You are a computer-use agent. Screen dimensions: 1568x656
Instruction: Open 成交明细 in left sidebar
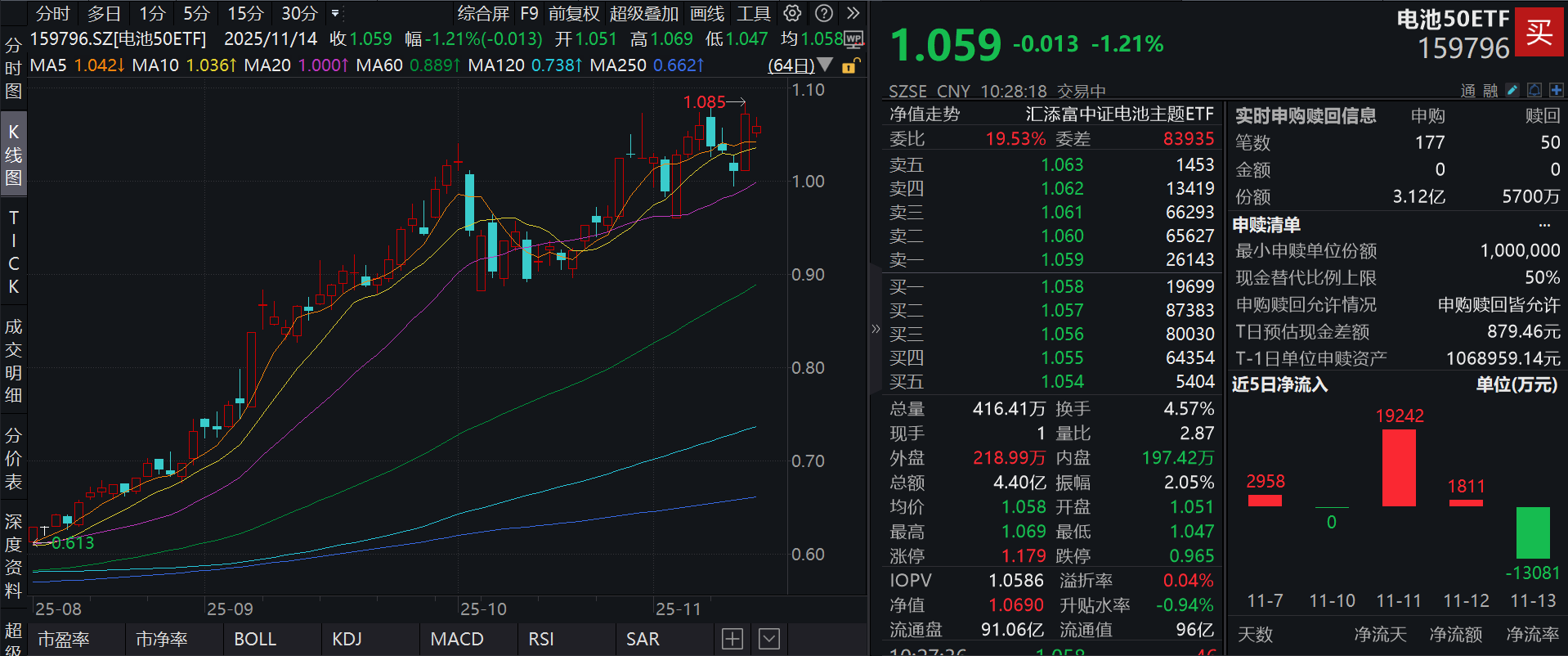(13, 361)
